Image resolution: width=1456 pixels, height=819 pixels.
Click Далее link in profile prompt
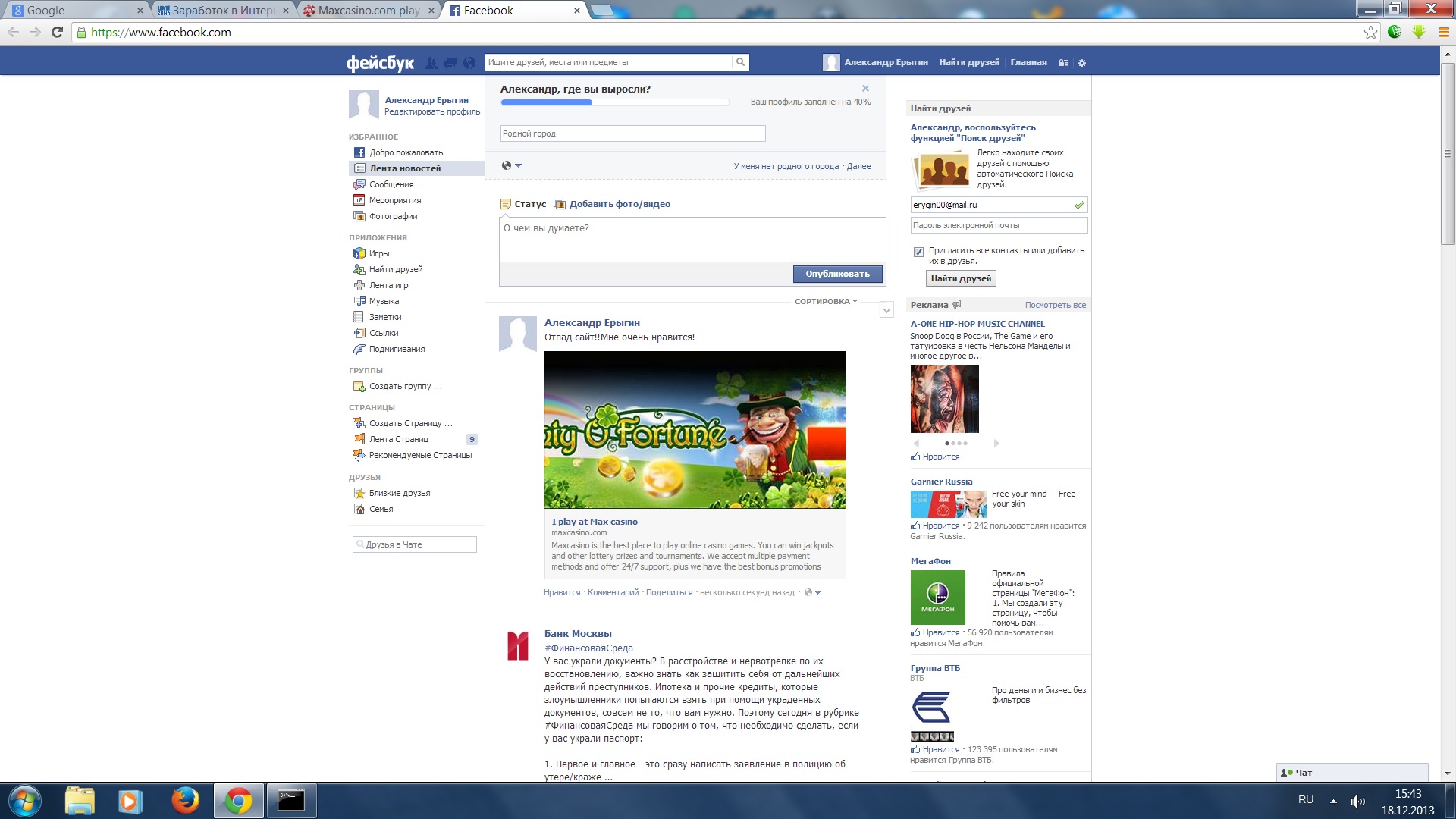(858, 166)
